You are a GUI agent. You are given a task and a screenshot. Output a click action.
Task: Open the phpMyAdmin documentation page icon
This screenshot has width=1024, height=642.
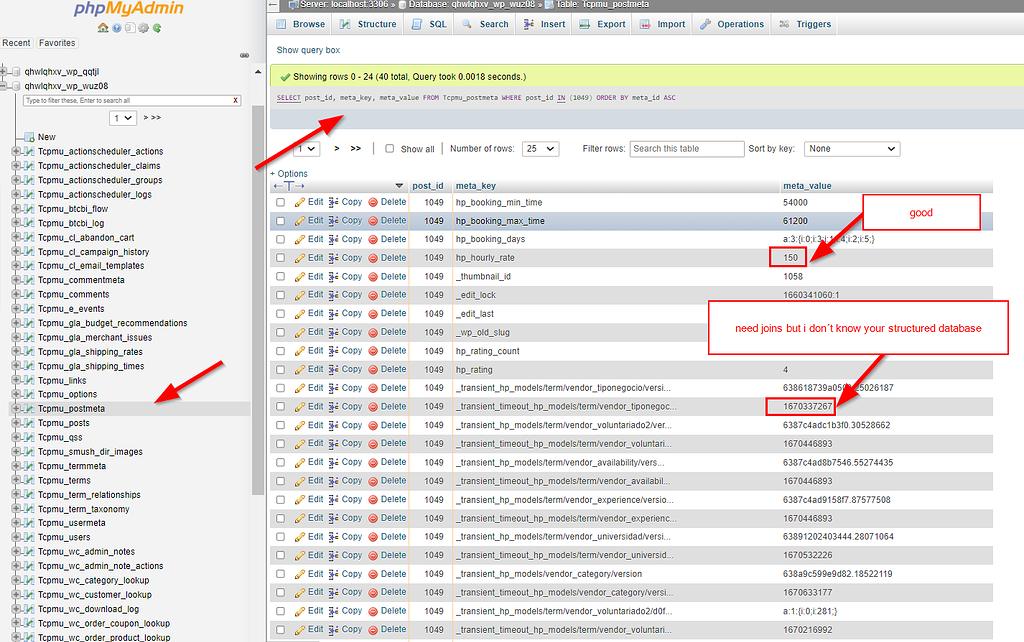(x=131, y=28)
